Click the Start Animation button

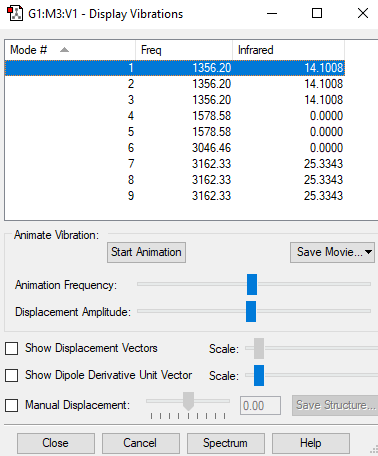(x=146, y=252)
